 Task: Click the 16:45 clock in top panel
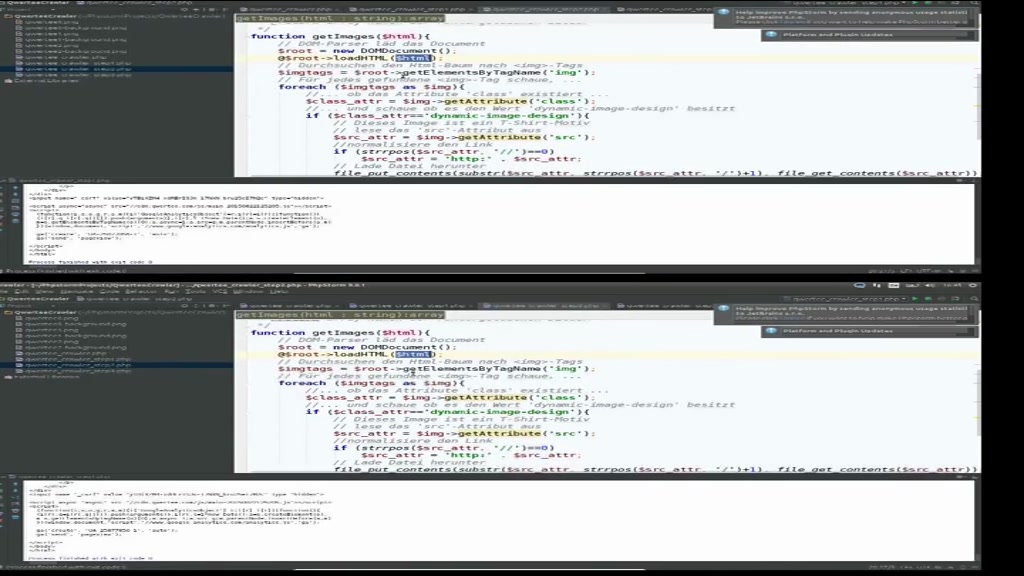(x=953, y=285)
